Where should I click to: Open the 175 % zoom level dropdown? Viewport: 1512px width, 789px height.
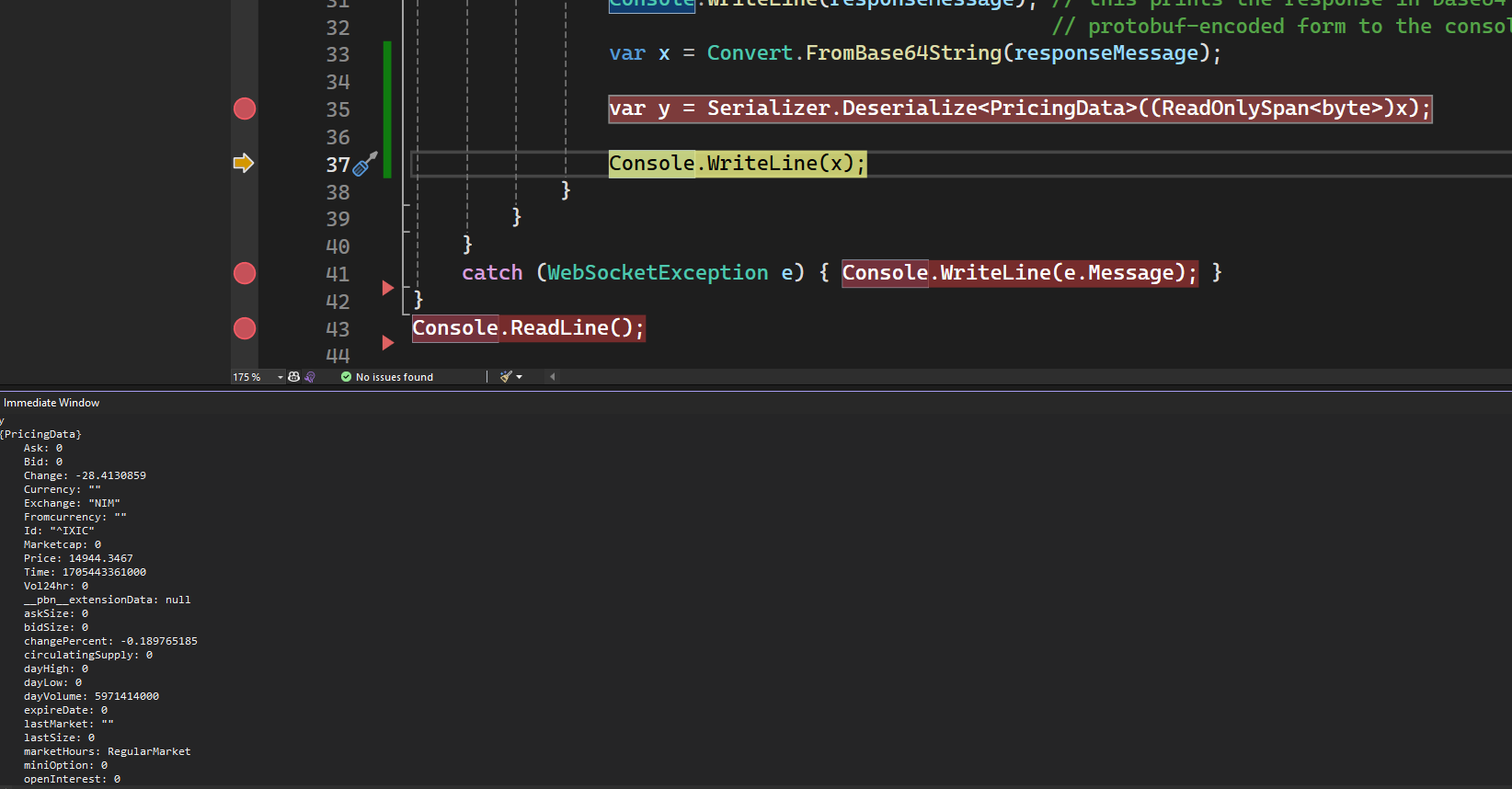click(x=280, y=377)
